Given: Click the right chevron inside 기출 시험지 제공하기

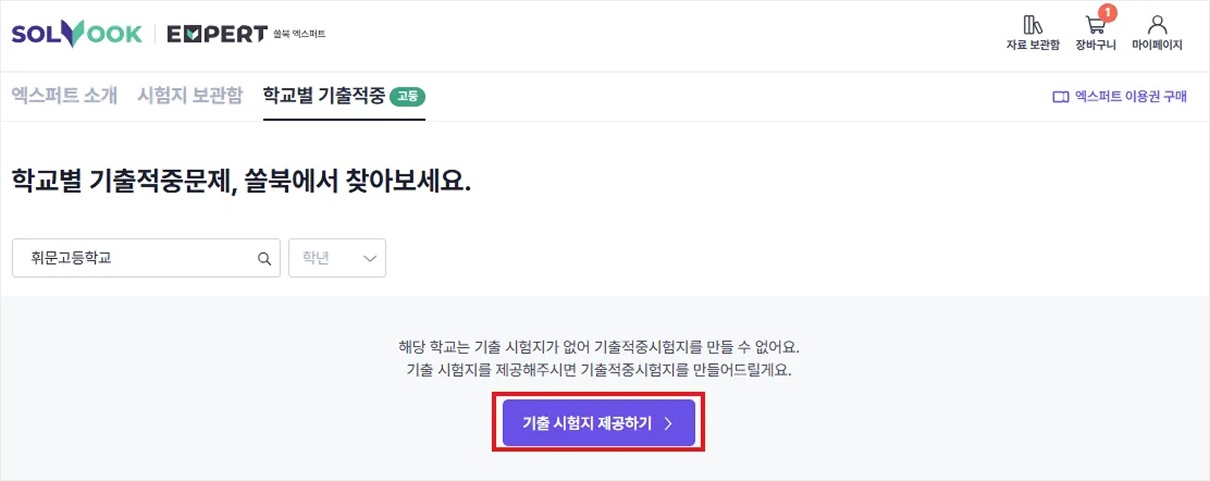Looking at the screenshot, I should pos(668,424).
